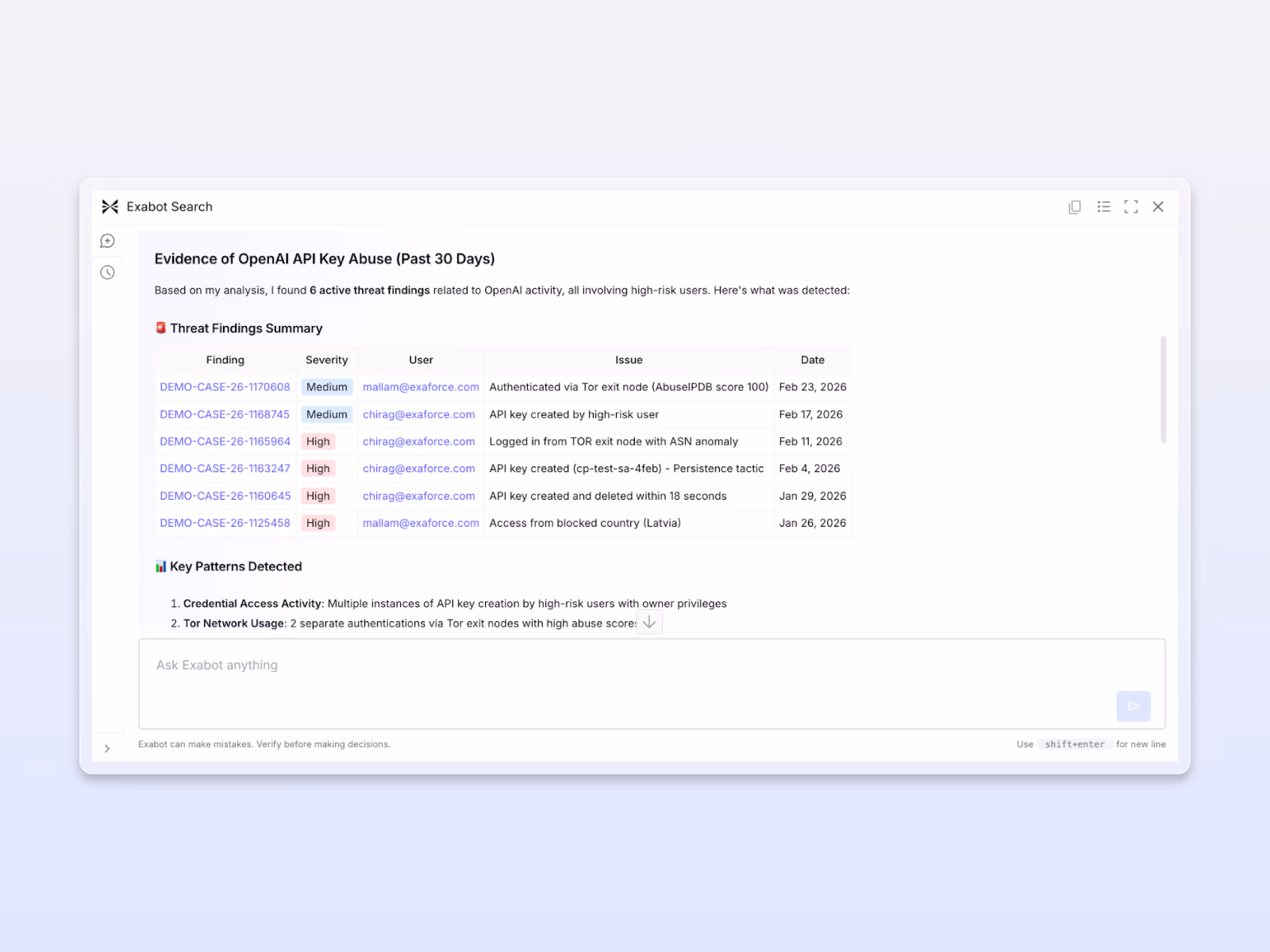Click the Exabot logo icon
Screen dimensions: 1270x952
(x=110, y=207)
